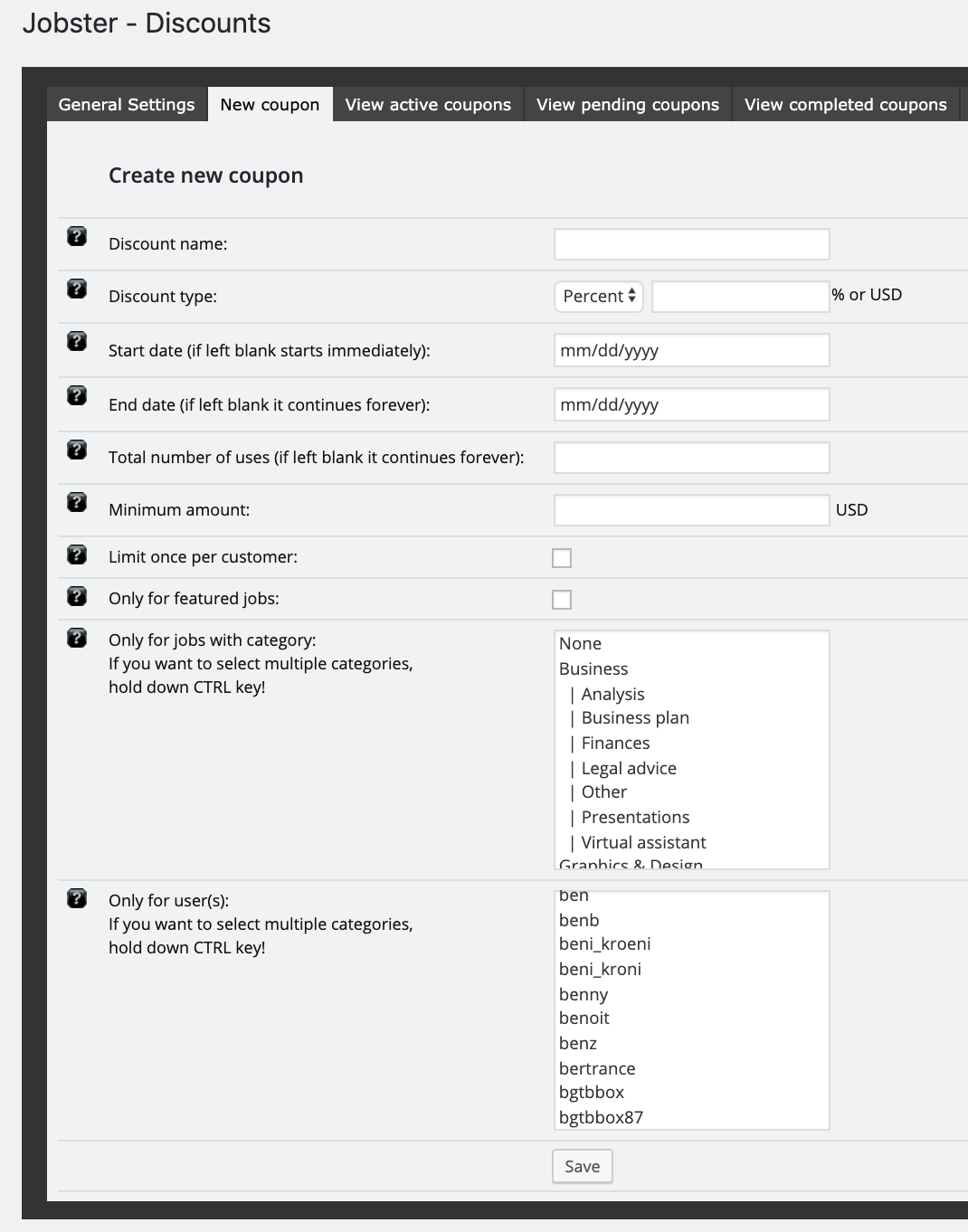Viewport: 968px width, 1232px height.
Task: Choose the Legal advice subcategory
Action: [x=692, y=769]
